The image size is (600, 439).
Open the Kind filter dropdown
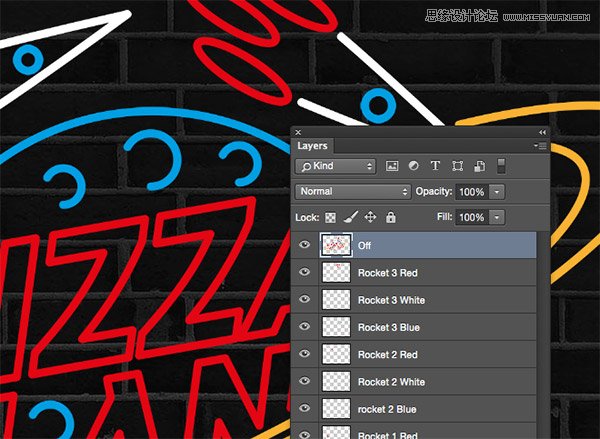(336, 166)
